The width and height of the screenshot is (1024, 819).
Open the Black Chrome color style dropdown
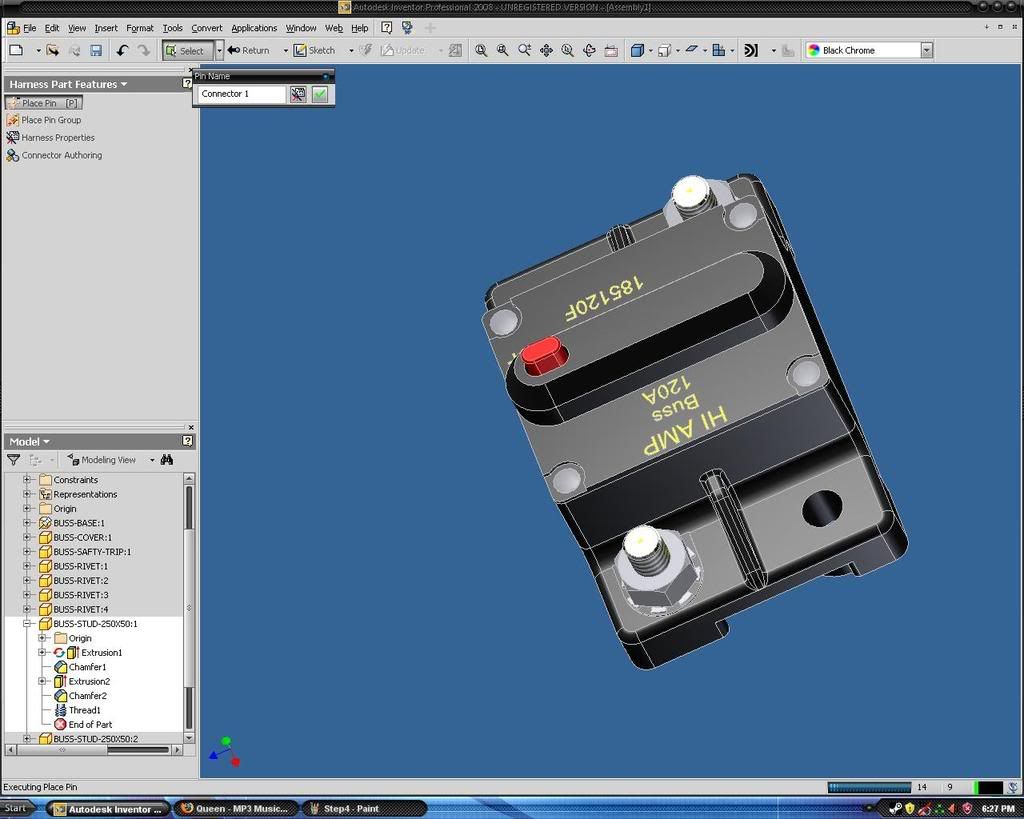[x=926, y=50]
